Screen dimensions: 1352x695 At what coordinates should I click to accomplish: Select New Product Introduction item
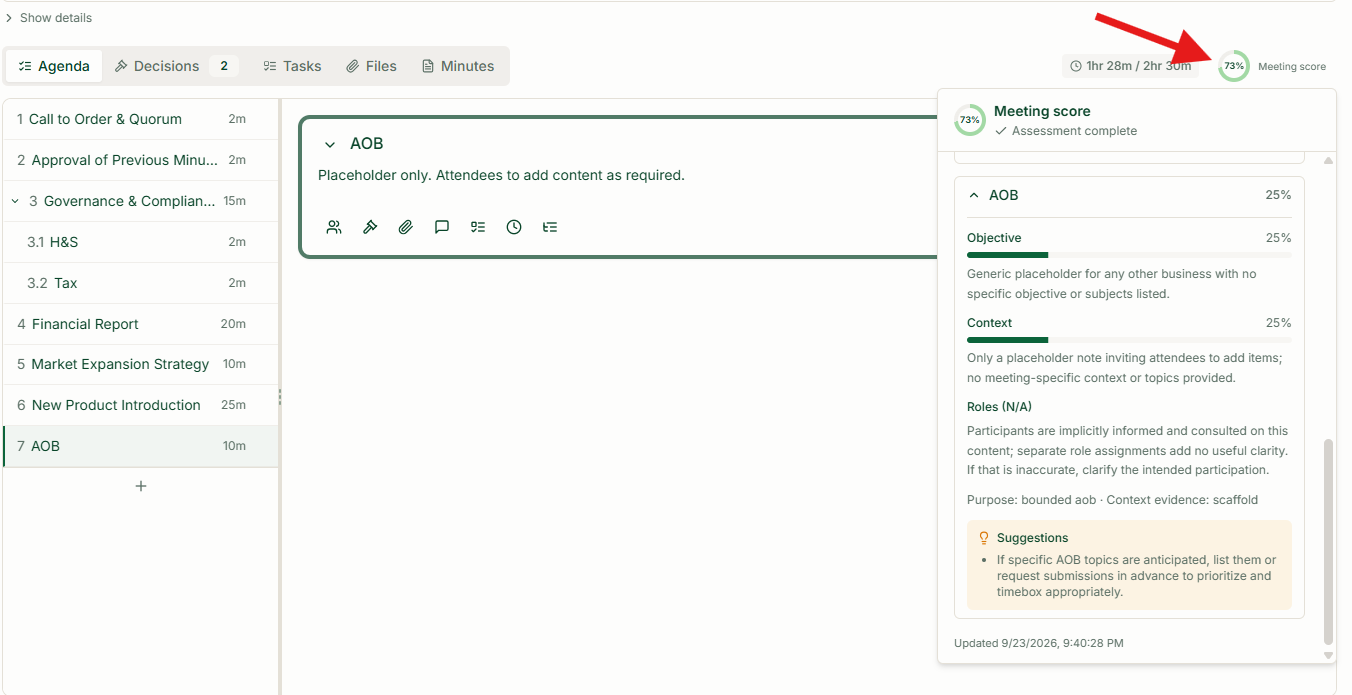pos(141,405)
